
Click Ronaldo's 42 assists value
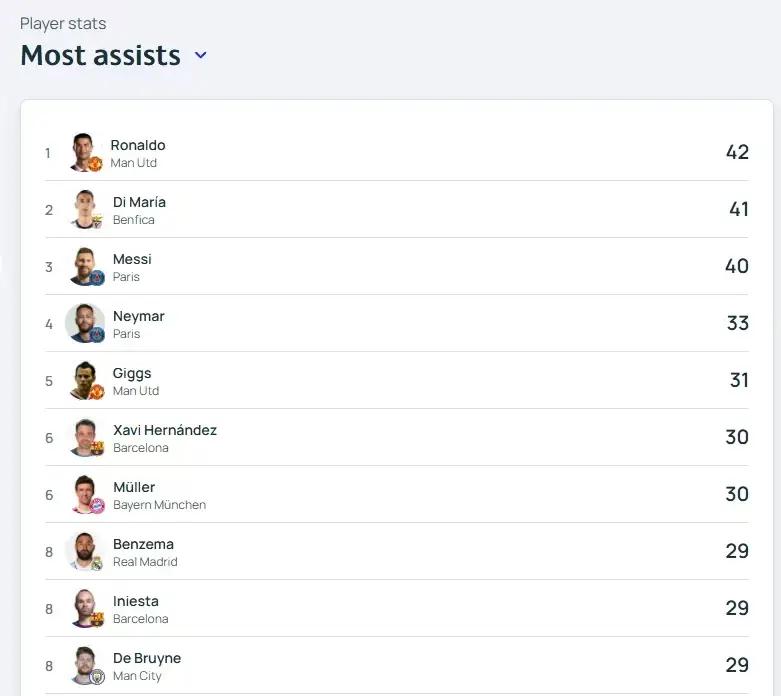pyautogui.click(x=737, y=152)
